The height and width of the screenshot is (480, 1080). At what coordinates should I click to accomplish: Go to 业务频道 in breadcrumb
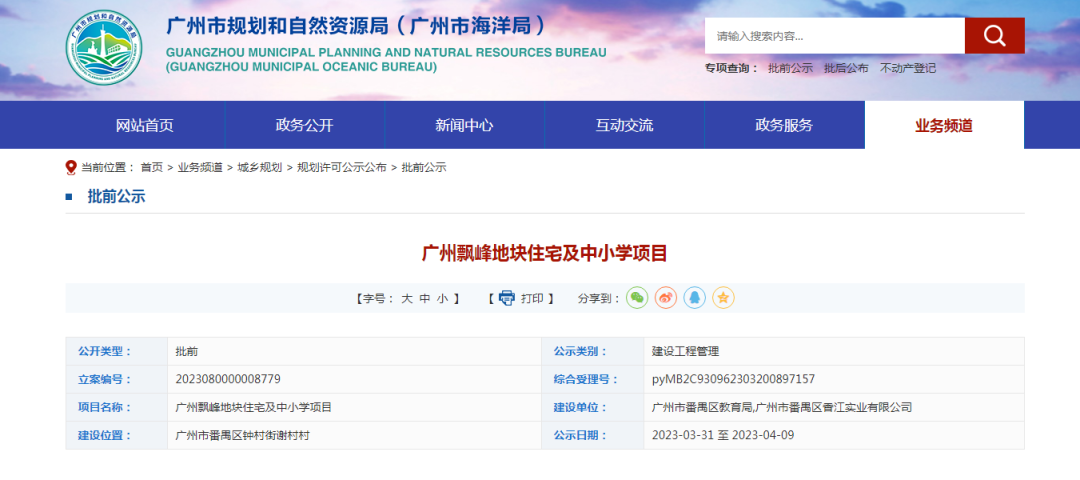pos(200,167)
